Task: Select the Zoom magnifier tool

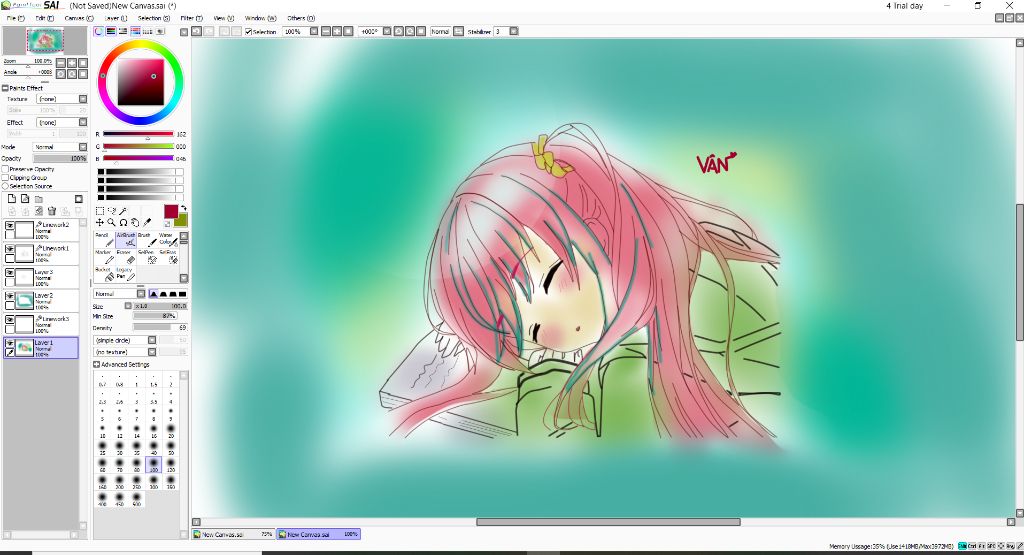Action: (112, 223)
